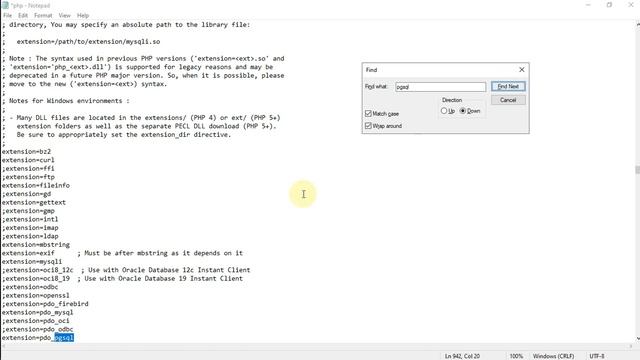This screenshot has width=640, height=360.
Task: Click the Notepad icon in title bar
Action: tap(5, 5)
